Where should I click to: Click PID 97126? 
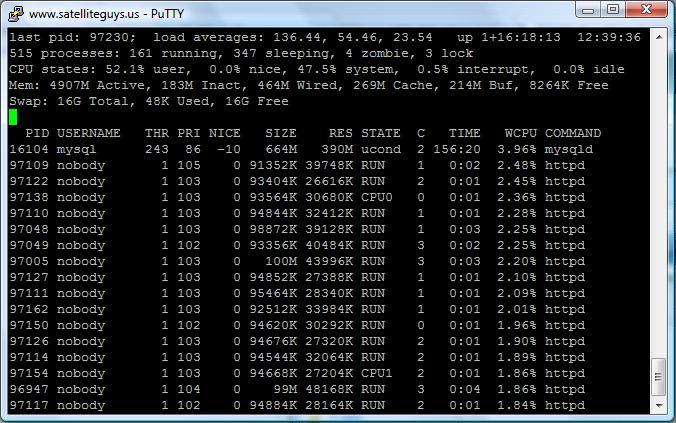tap(29, 341)
